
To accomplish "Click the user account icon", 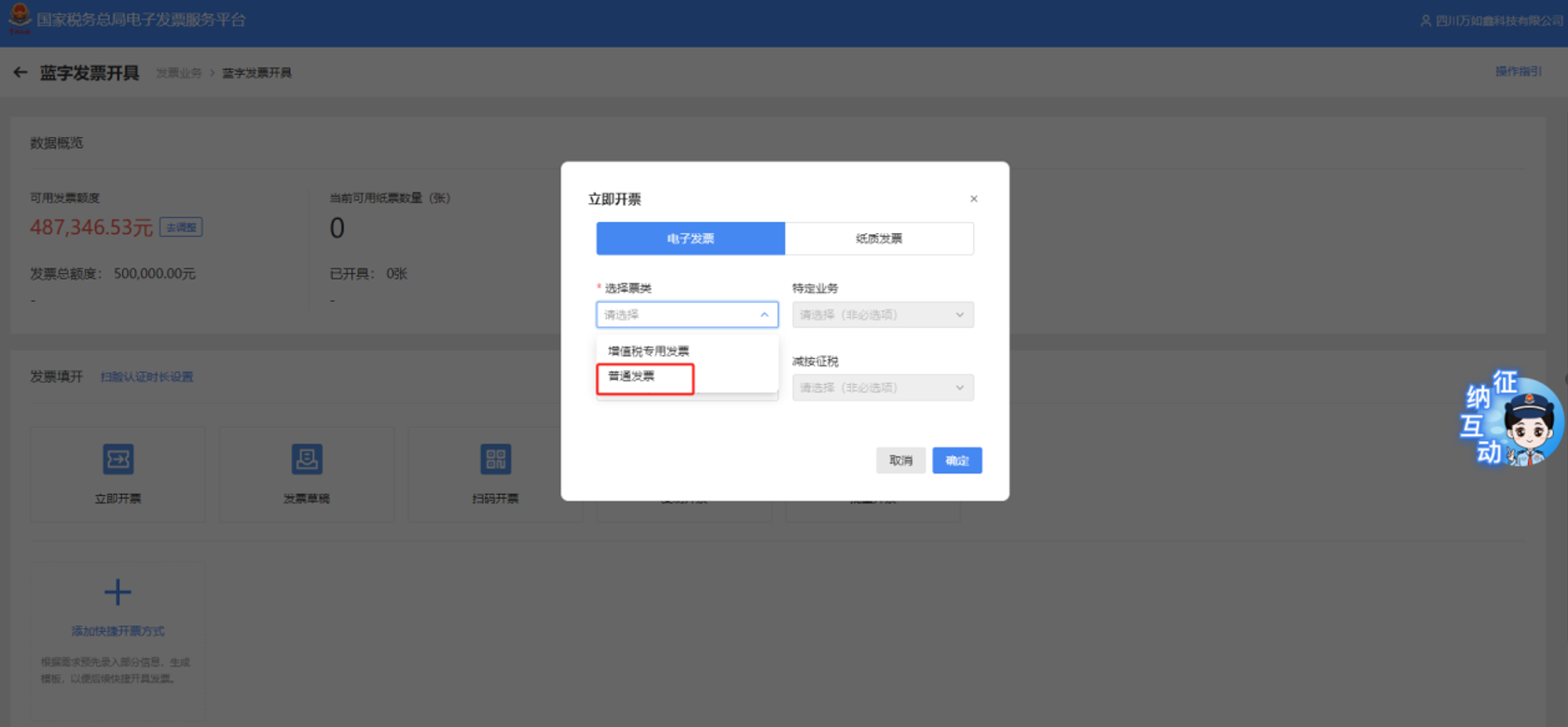I will [1425, 21].
